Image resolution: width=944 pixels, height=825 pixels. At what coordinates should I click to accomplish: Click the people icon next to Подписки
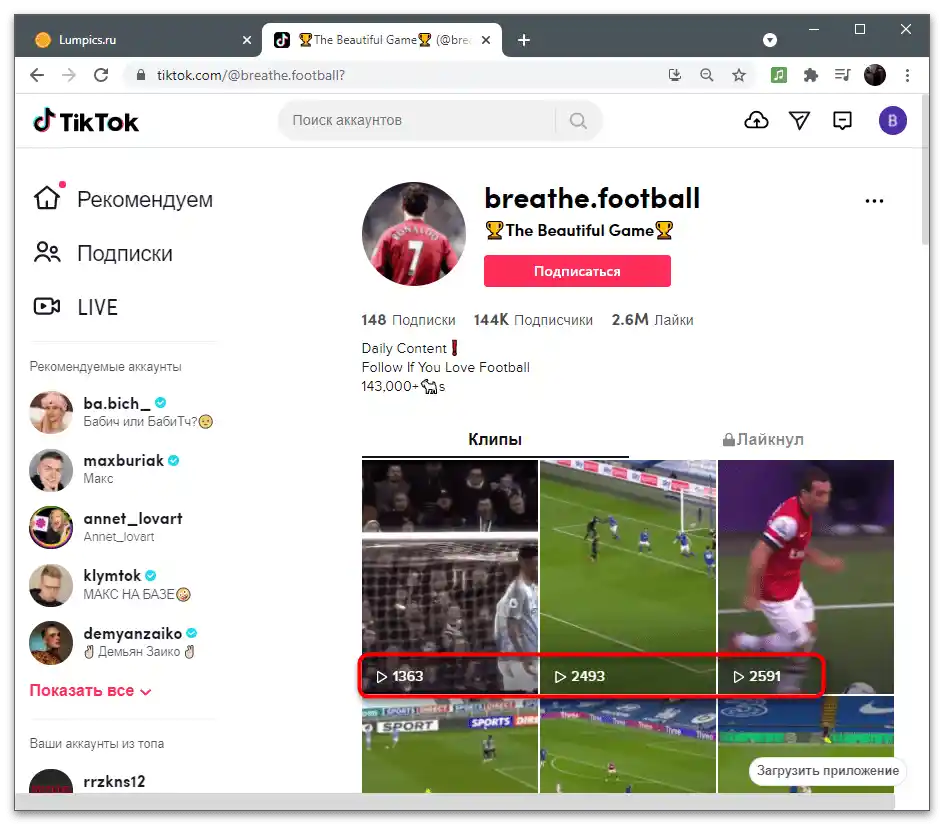click(x=47, y=253)
